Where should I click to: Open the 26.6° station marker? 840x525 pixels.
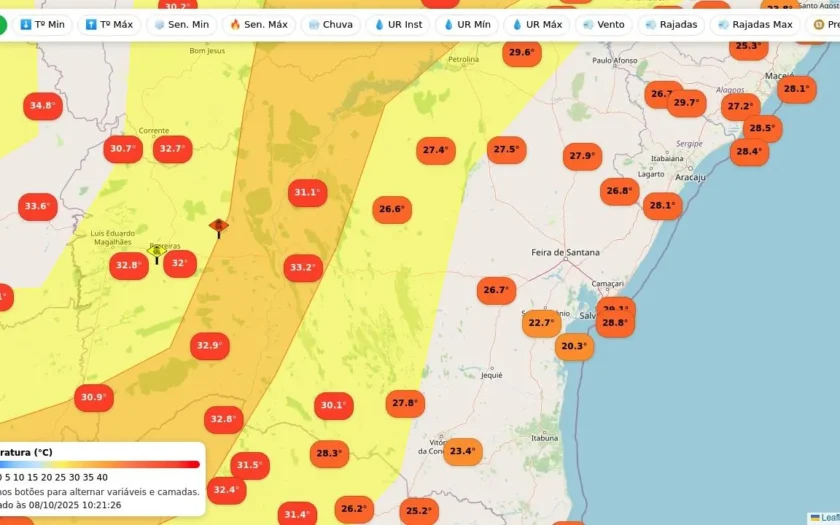(x=392, y=209)
